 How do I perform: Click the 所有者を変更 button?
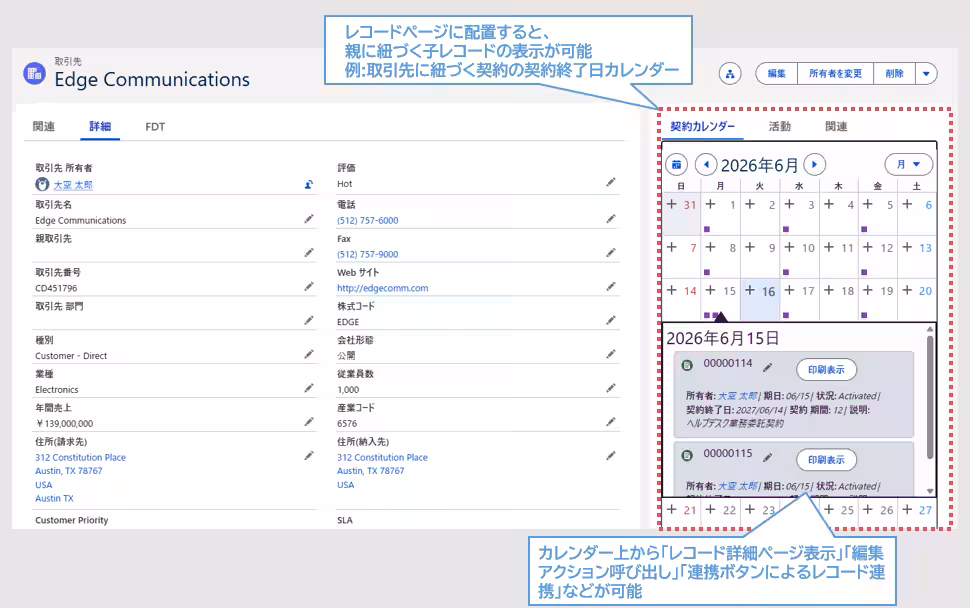[x=835, y=74]
